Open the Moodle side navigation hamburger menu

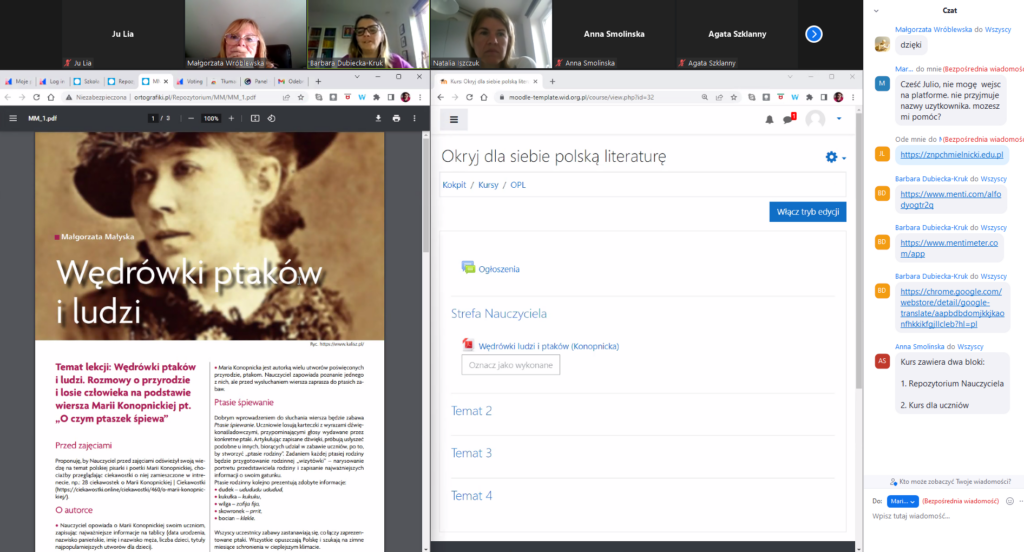(453, 119)
